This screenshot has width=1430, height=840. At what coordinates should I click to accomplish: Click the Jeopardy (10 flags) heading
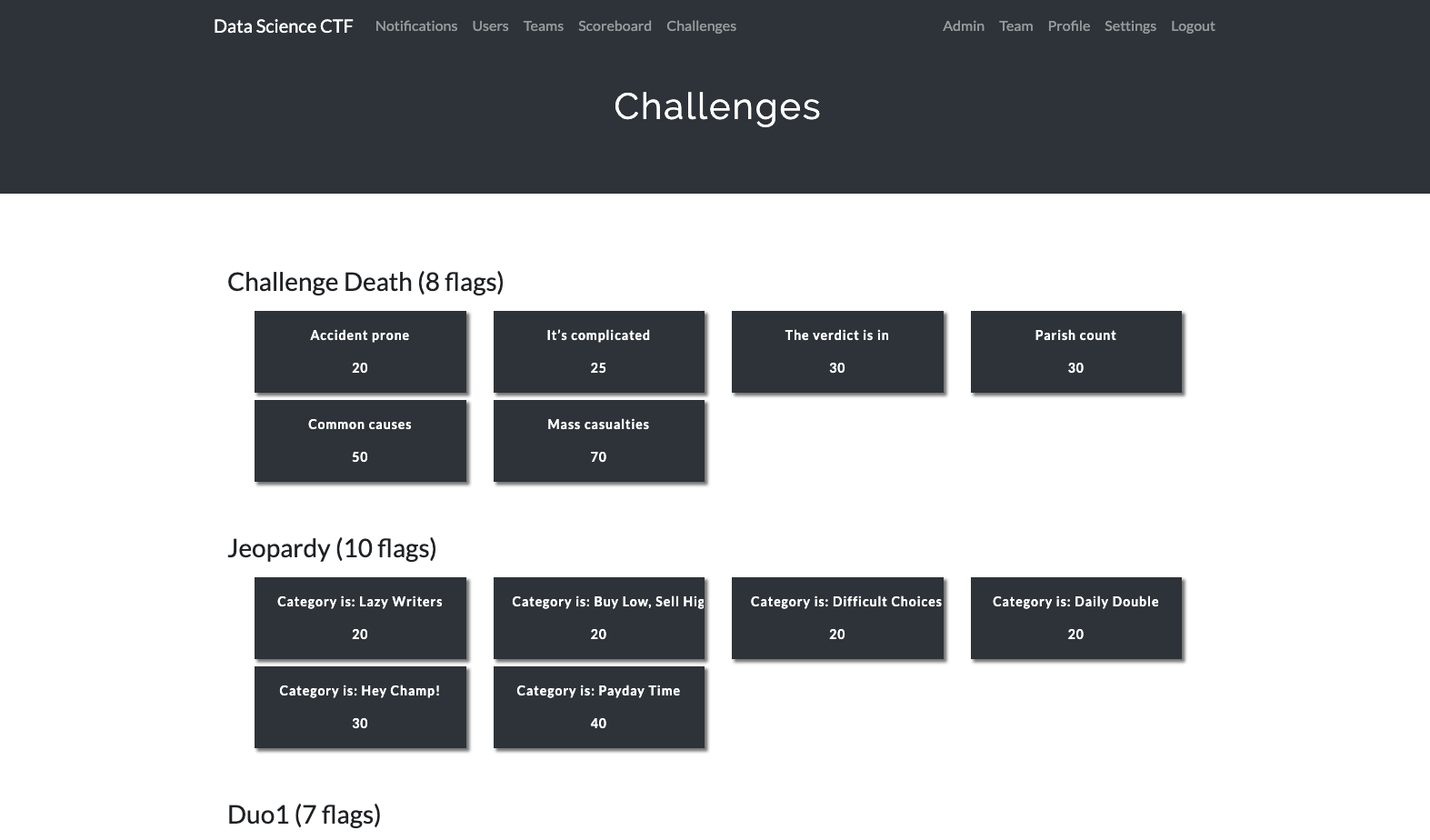click(x=332, y=548)
